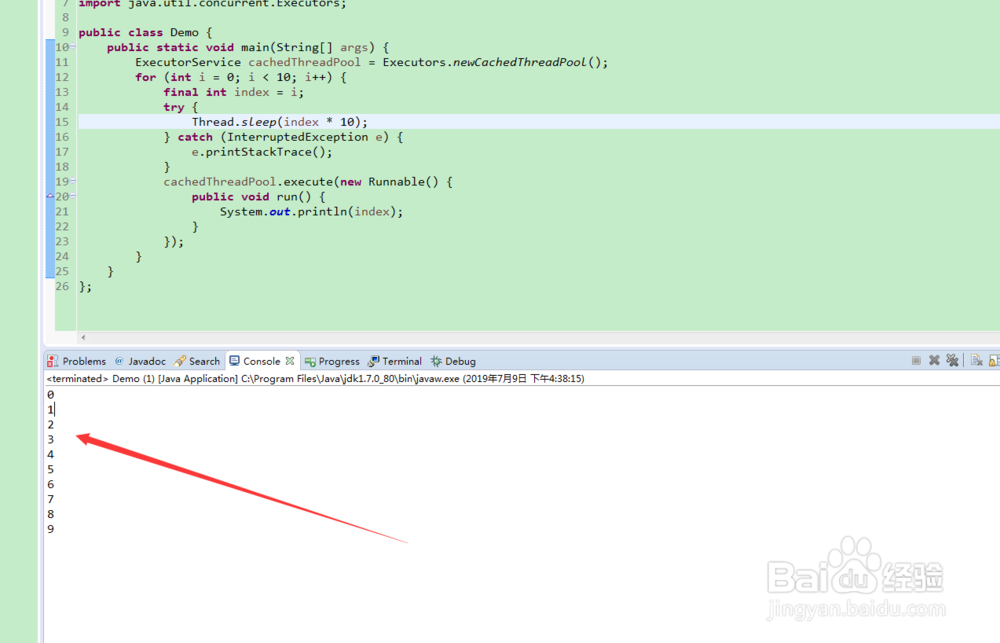Click 'InterruptedException' in the catch clause
Screen dimensions: 1000x643
297,137
